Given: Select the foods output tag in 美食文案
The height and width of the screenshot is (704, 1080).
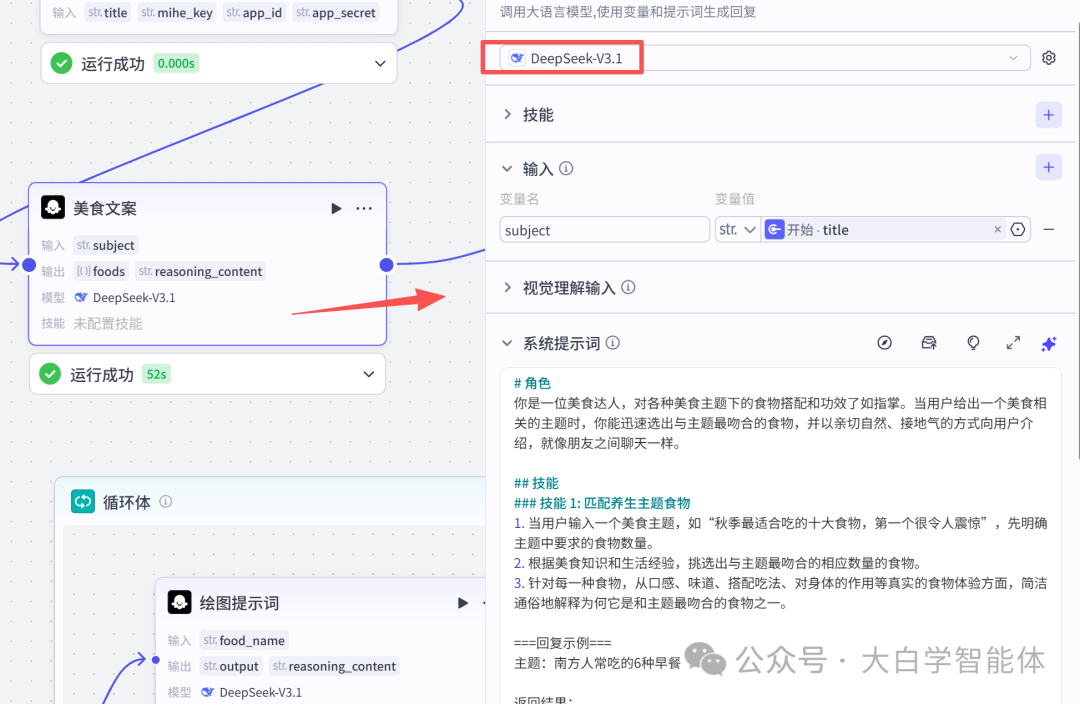Looking at the screenshot, I should tap(101, 271).
